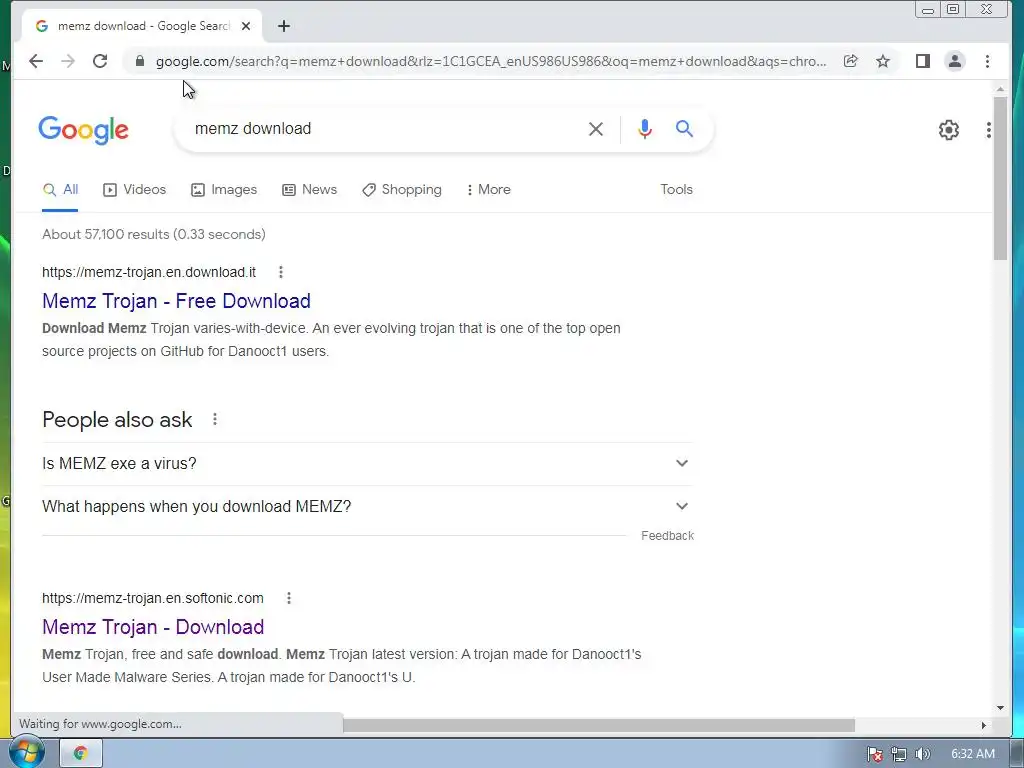Screen dimensions: 1024x768
Task: Click the scroll down arrow
Action: [x=1000, y=708]
